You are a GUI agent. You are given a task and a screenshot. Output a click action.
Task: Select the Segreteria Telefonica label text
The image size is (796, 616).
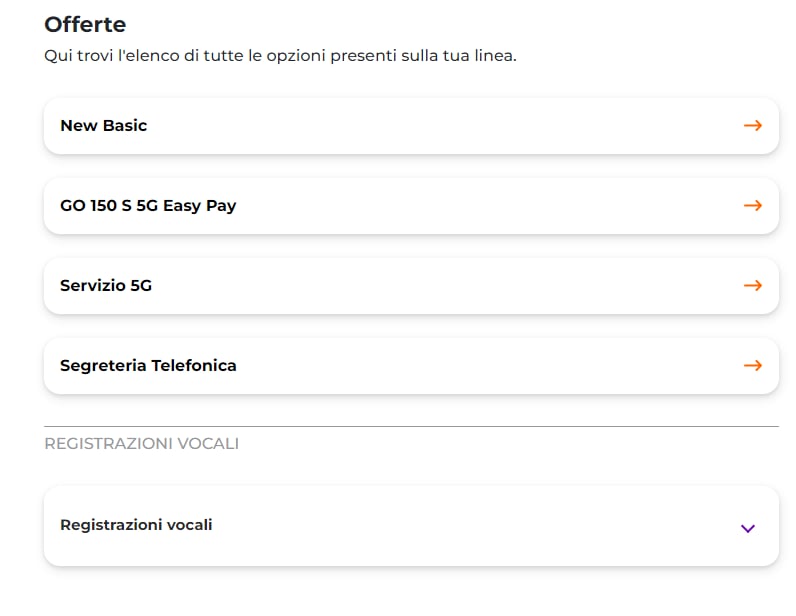click(x=148, y=366)
